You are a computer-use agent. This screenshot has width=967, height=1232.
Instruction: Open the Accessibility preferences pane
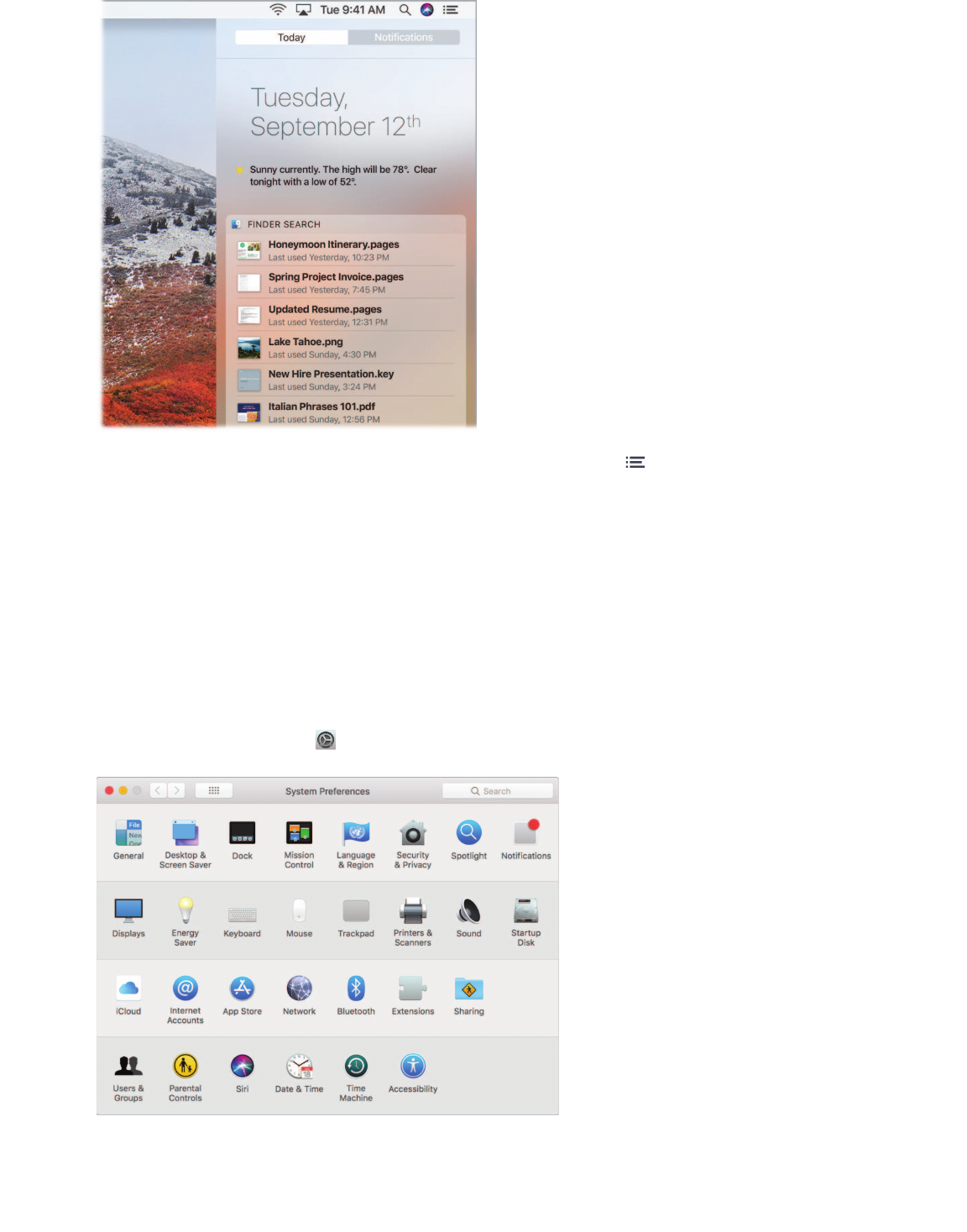413,1073
